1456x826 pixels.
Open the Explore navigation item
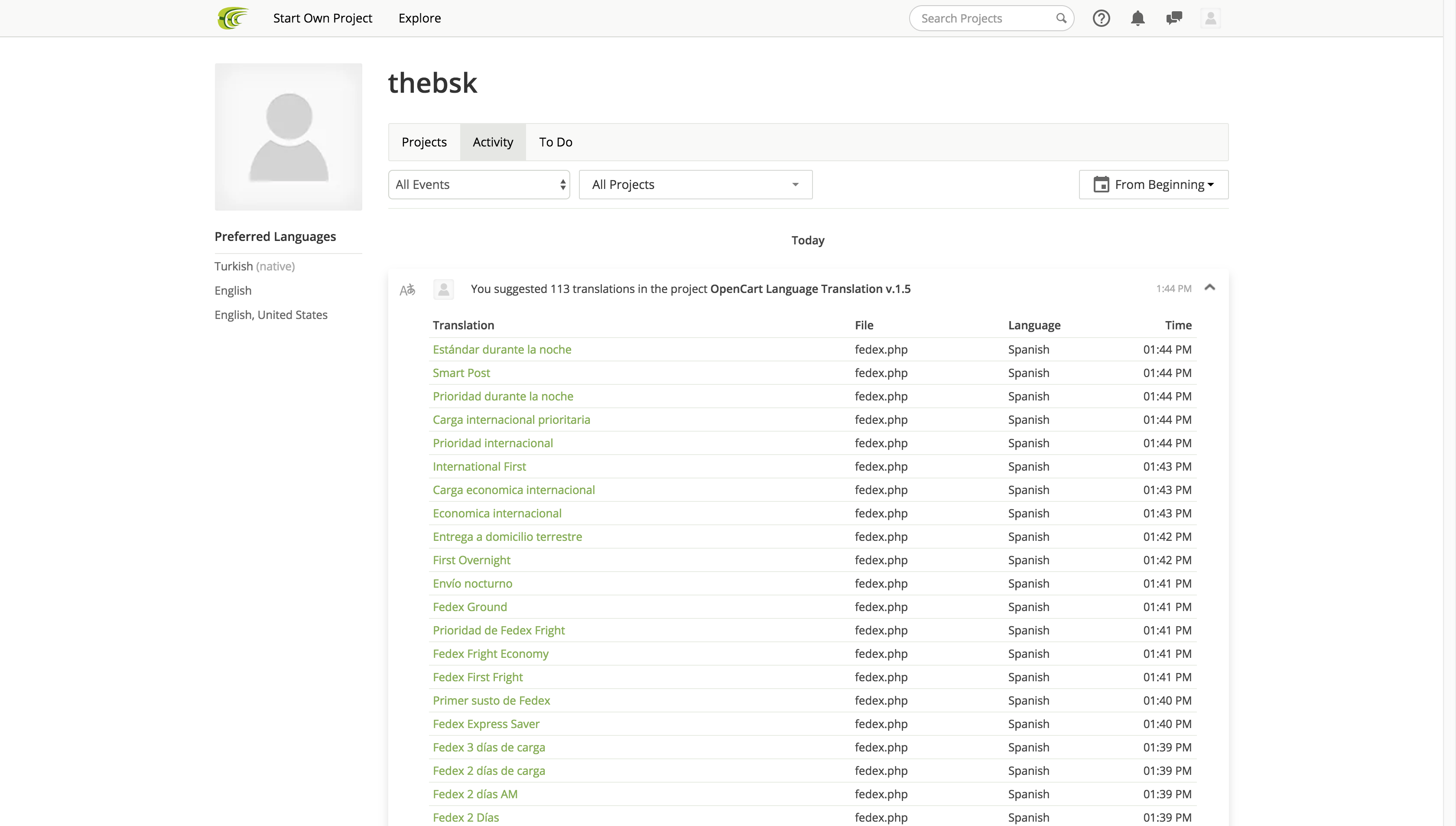tap(419, 18)
